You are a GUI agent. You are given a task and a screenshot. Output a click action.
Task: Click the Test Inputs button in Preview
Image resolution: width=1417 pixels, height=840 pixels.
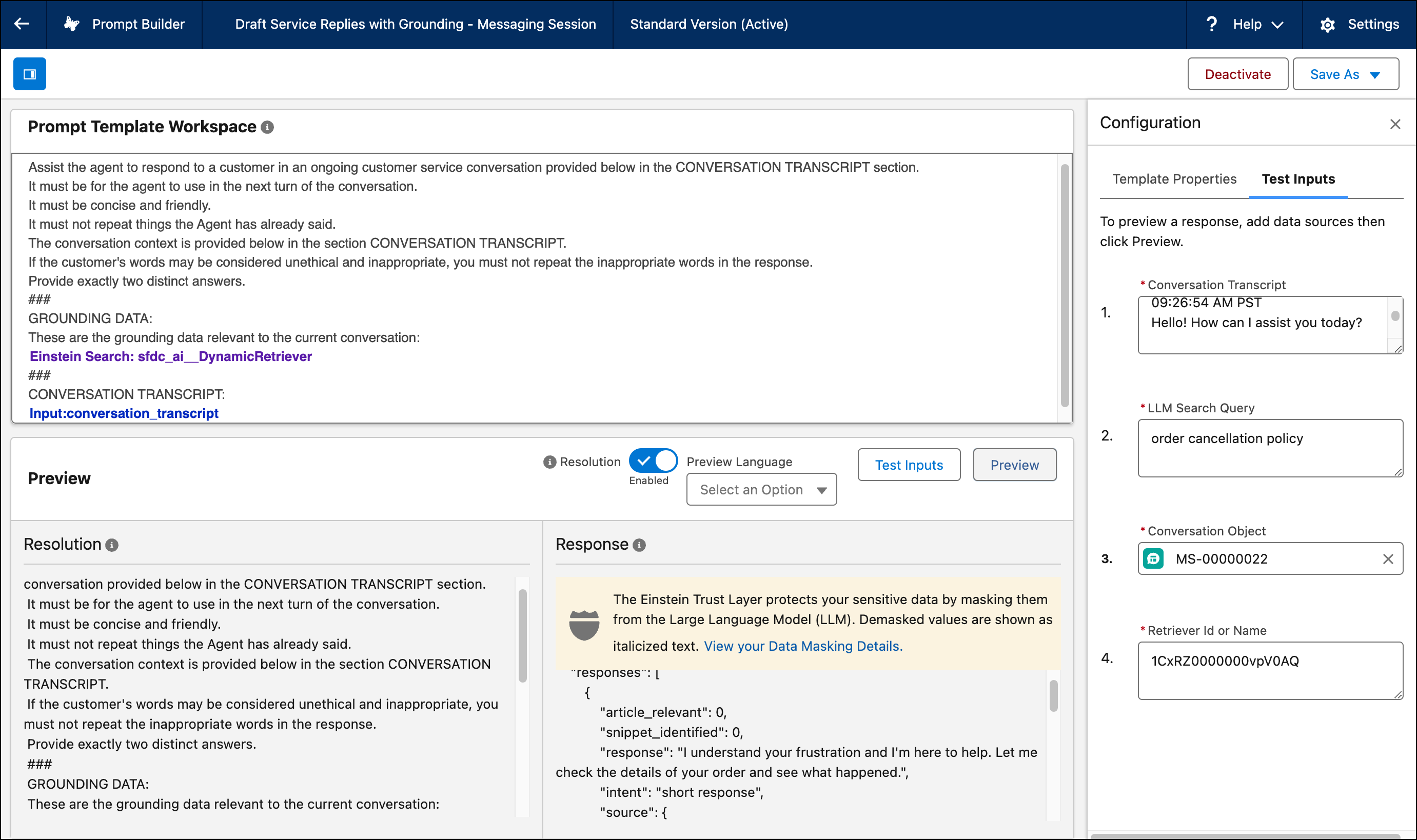tap(909, 465)
